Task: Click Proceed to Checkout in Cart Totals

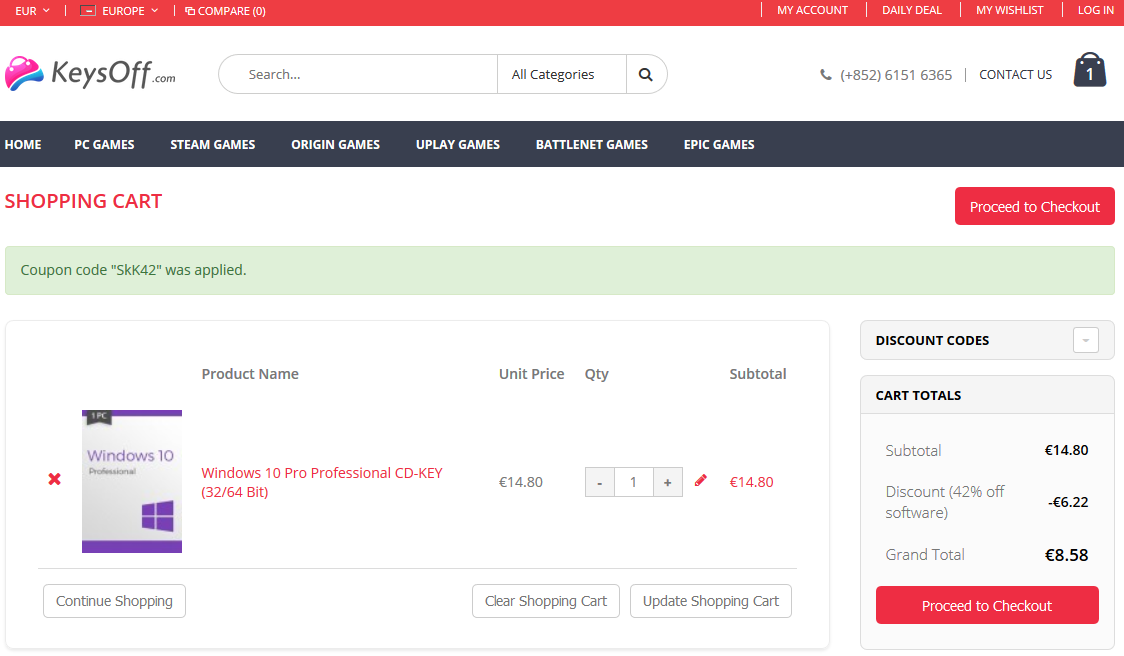Action: click(x=987, y=605)
